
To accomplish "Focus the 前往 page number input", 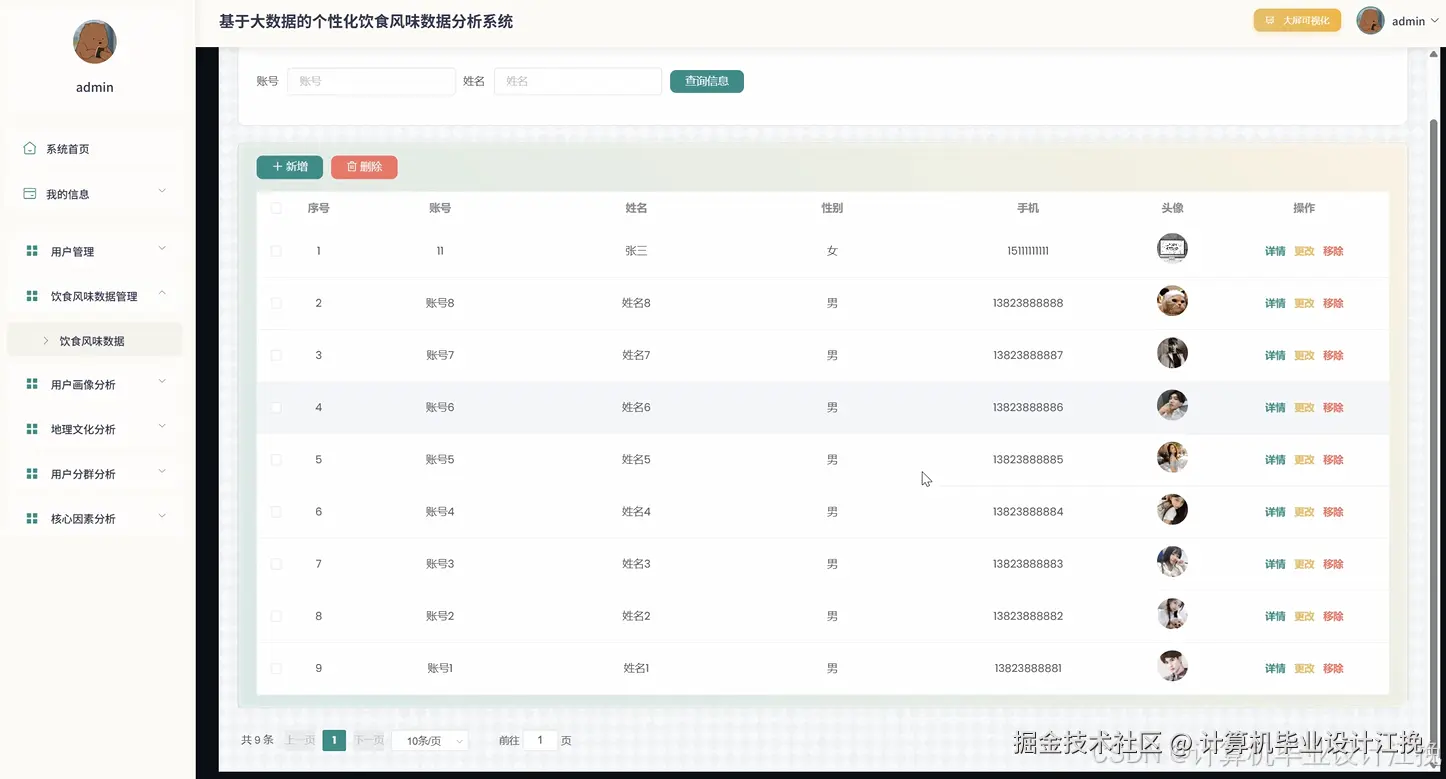I will tap(540, 740).
